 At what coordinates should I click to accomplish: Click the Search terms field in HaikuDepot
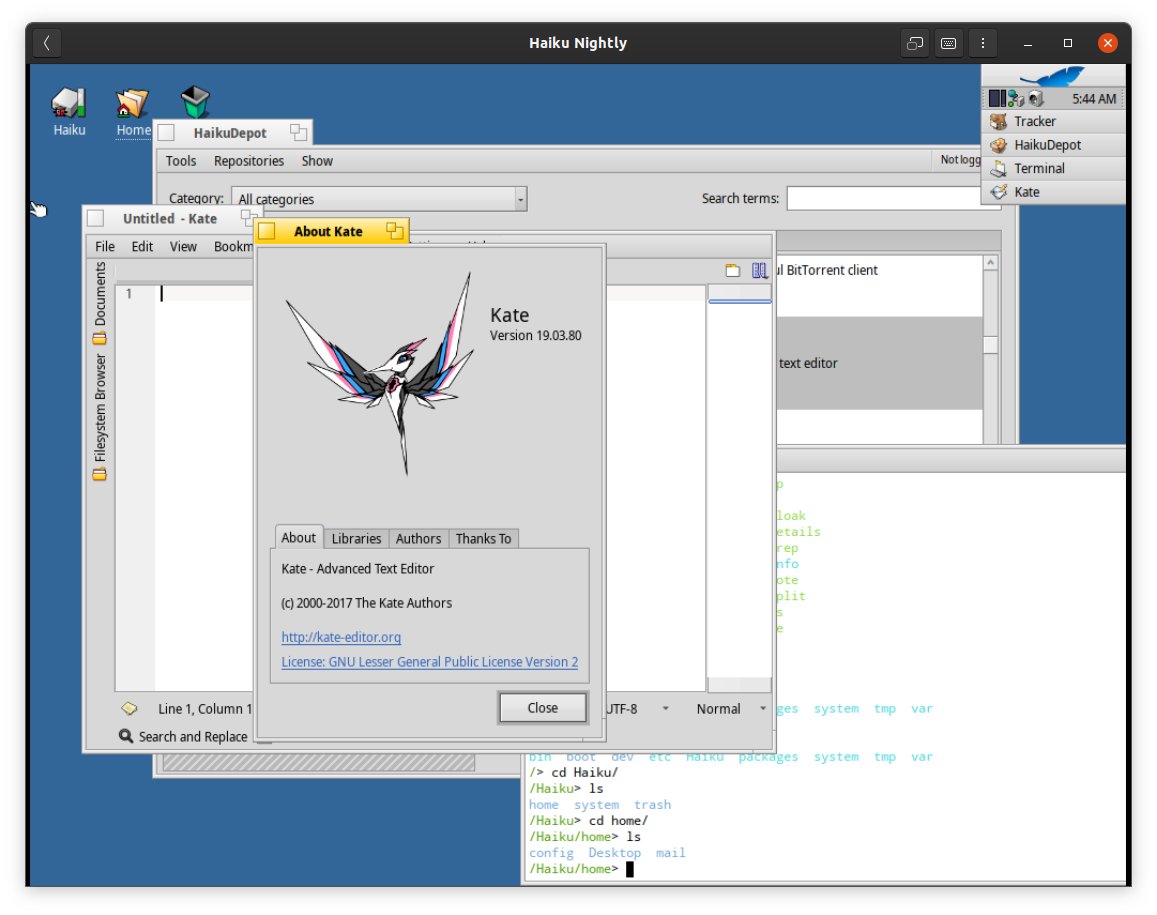click(883, 198)
